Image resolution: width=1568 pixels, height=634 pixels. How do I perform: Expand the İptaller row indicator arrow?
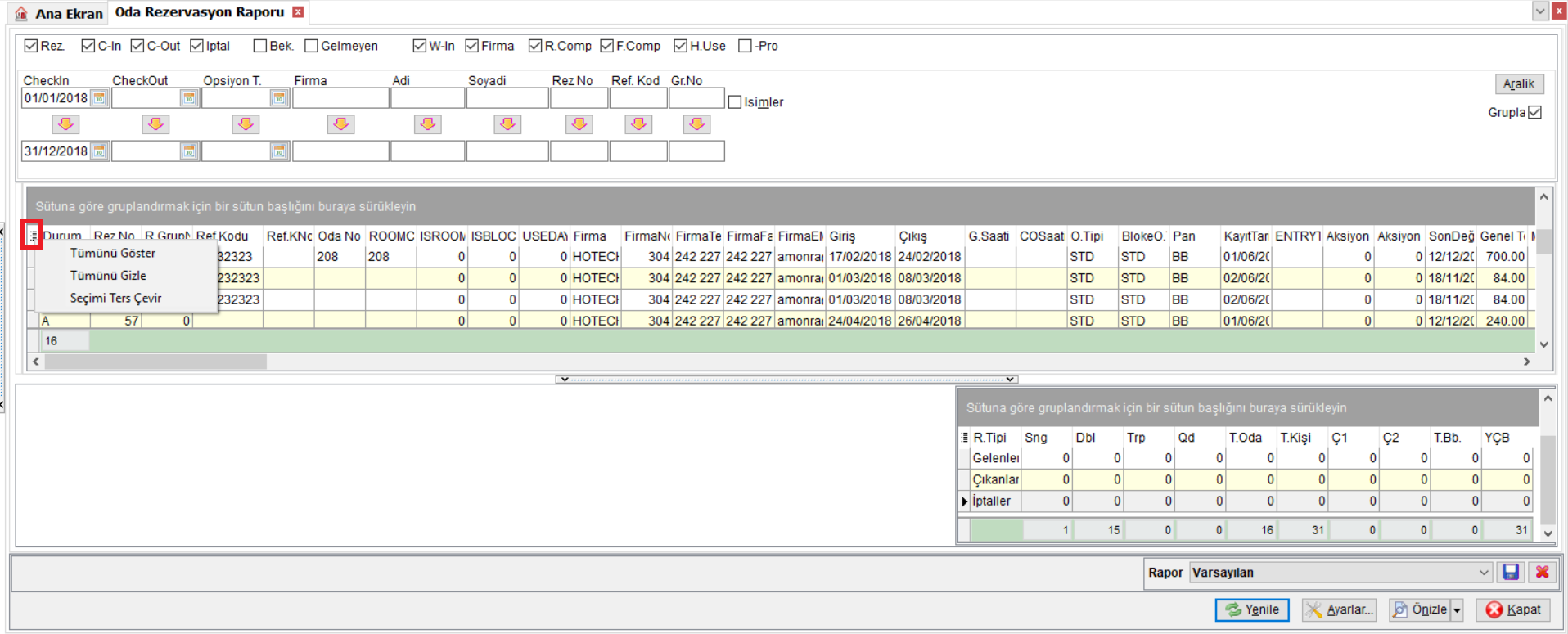click(964, 501)
